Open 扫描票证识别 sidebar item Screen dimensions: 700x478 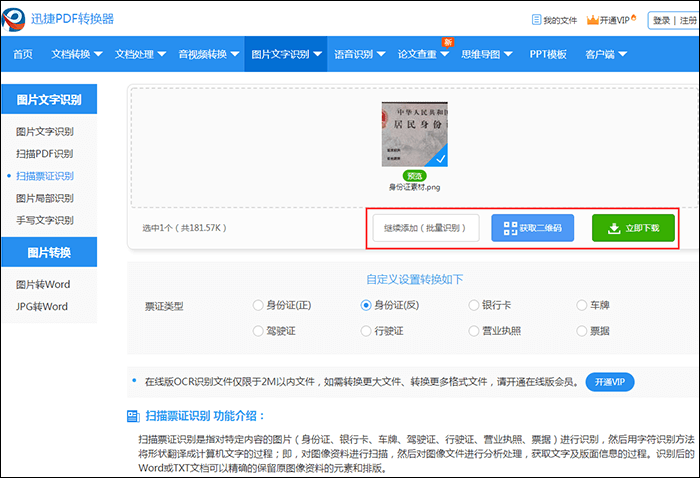click(45, 176)
